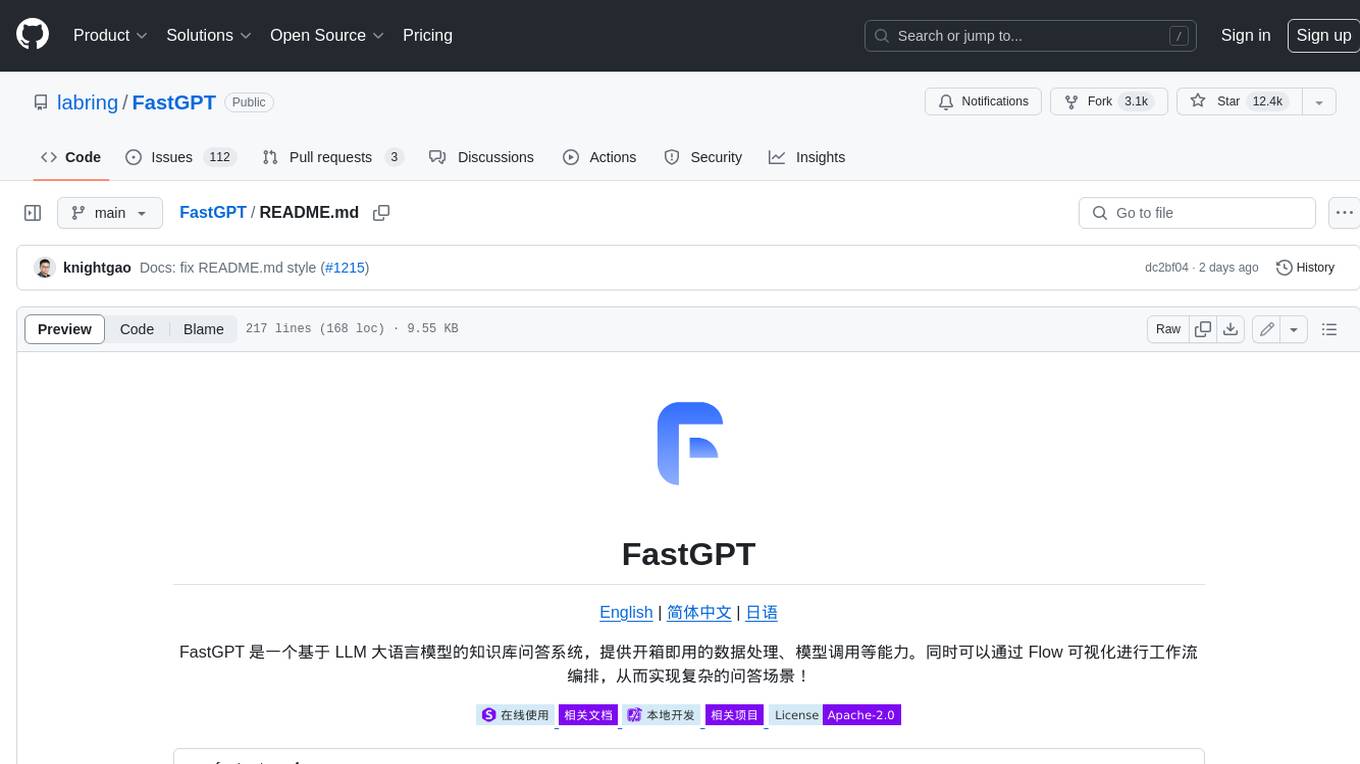Screen dimensions: 1360x764
Task: Copy raw file contents icon
Action: 1203,329
